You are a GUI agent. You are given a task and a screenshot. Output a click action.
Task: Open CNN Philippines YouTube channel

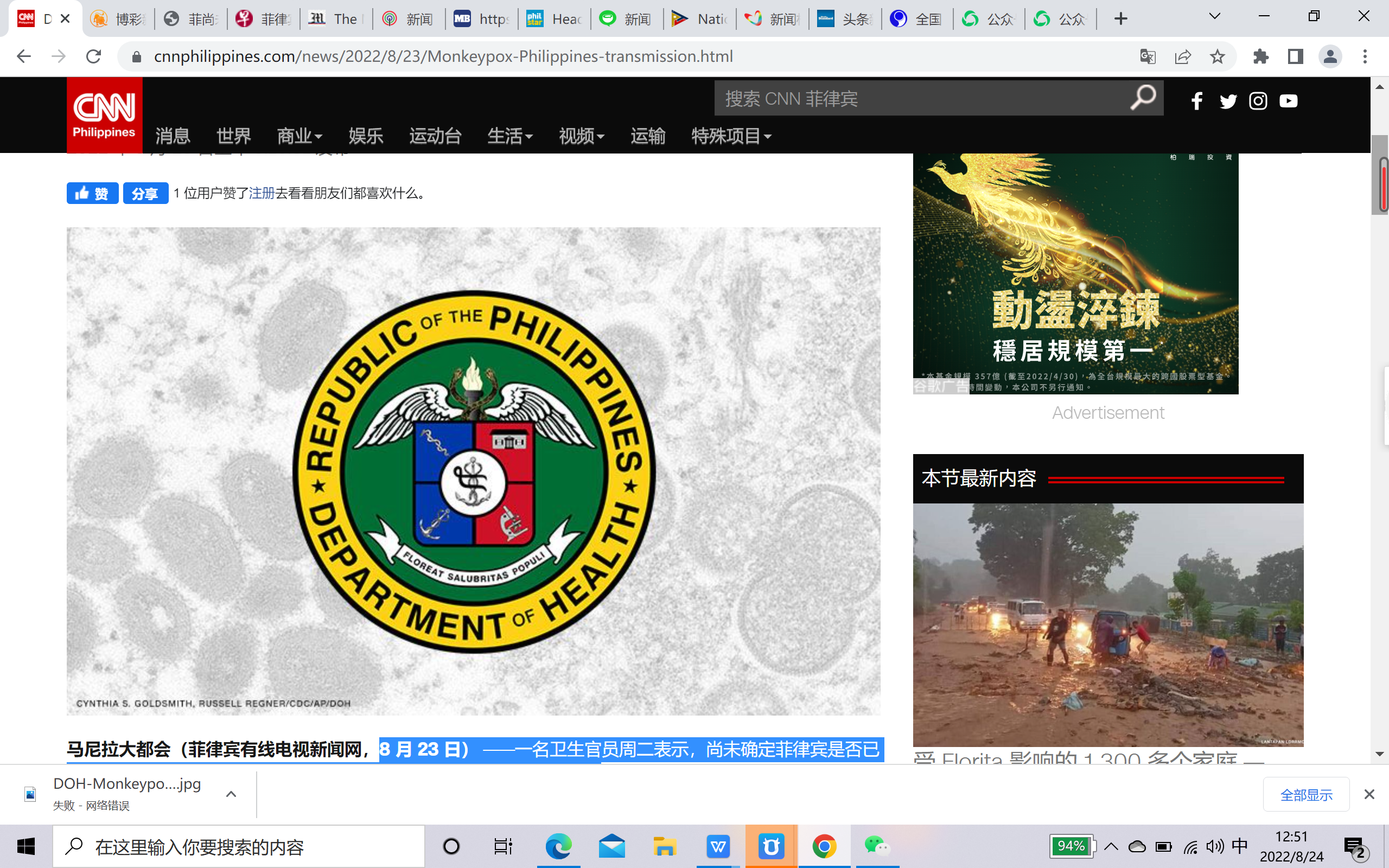(x=1289, y=101)
